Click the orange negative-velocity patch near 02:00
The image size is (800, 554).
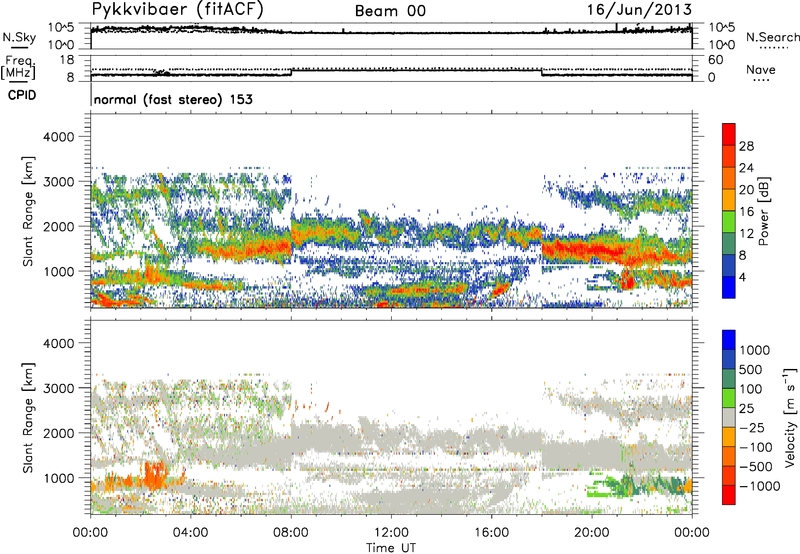[156, 474]
